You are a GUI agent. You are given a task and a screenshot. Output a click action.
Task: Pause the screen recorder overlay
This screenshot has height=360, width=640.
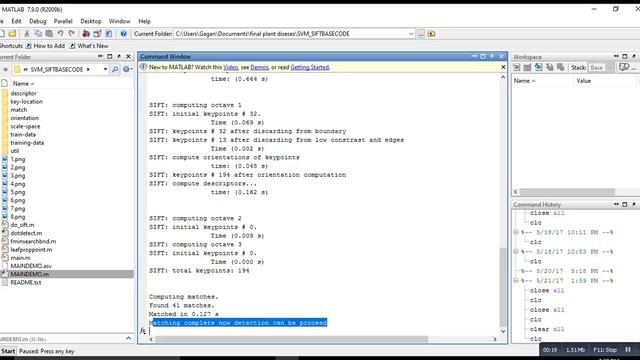(x=628, y=350)
